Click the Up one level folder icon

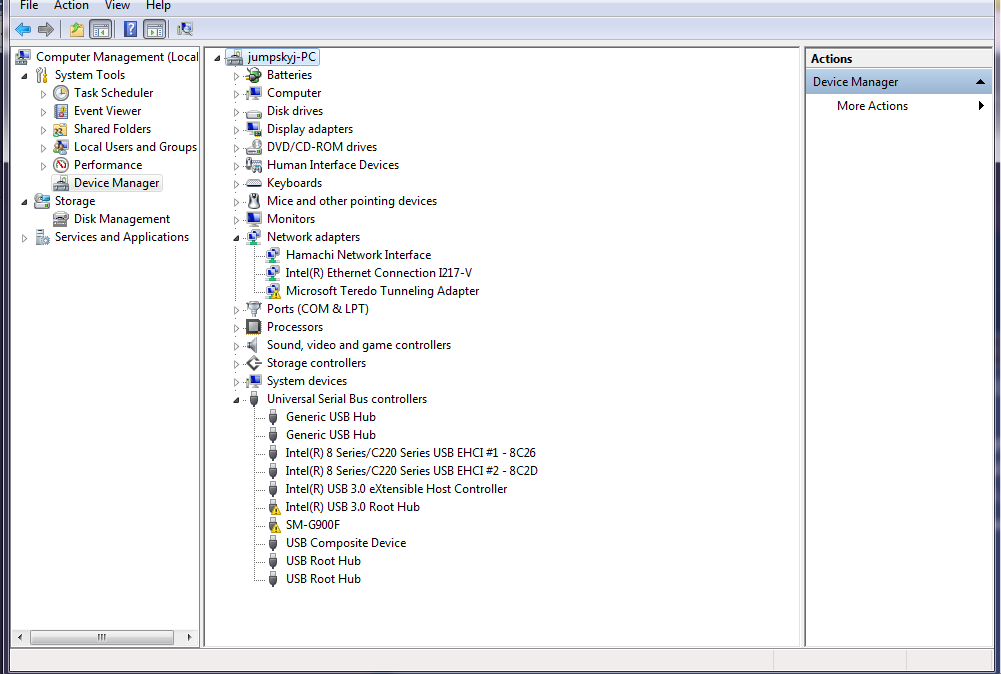click(77, 29)
